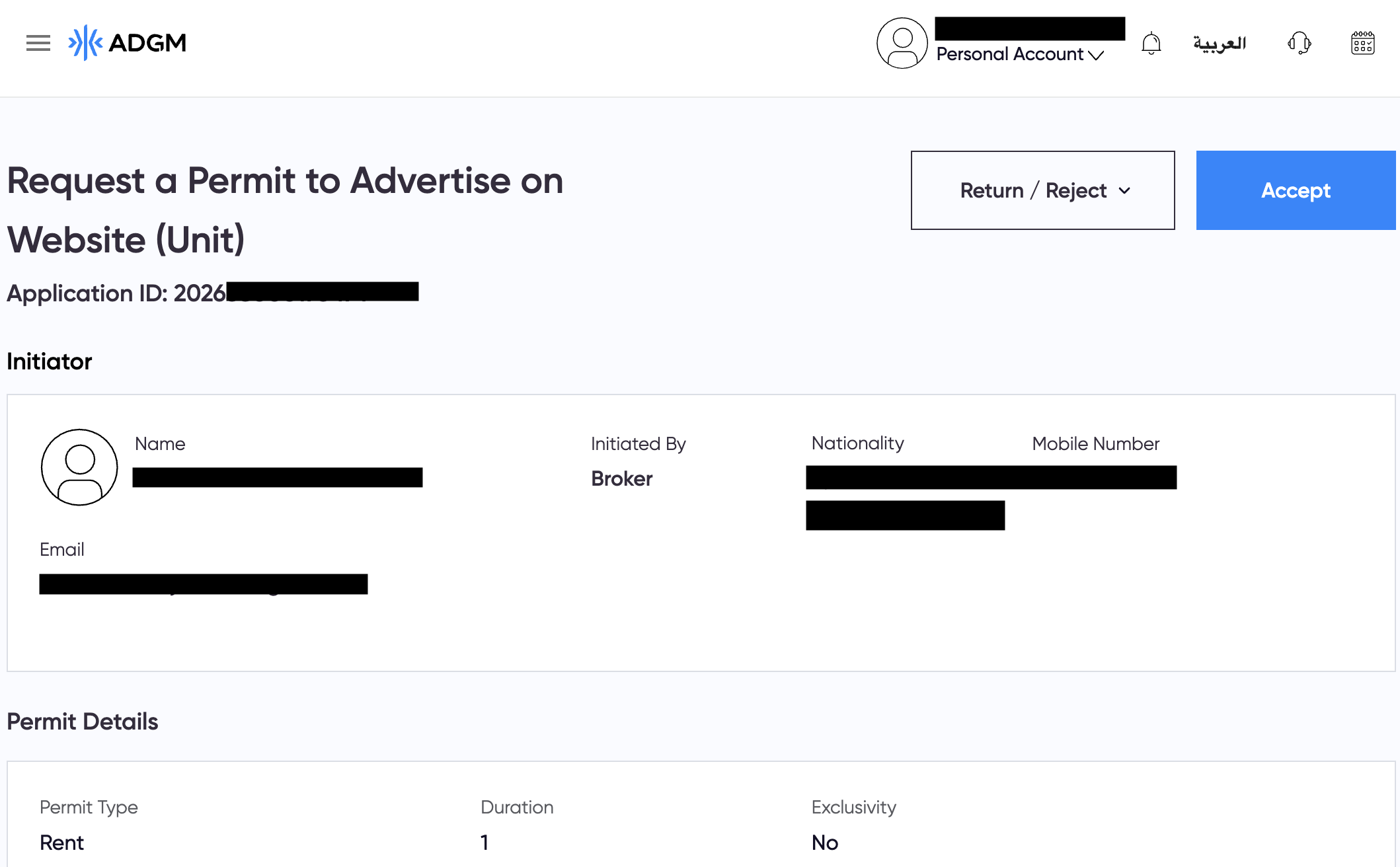The height and width of the screenshot is (867, 1400).
Task: Open the notifications bell
Action: [1151, 42]
